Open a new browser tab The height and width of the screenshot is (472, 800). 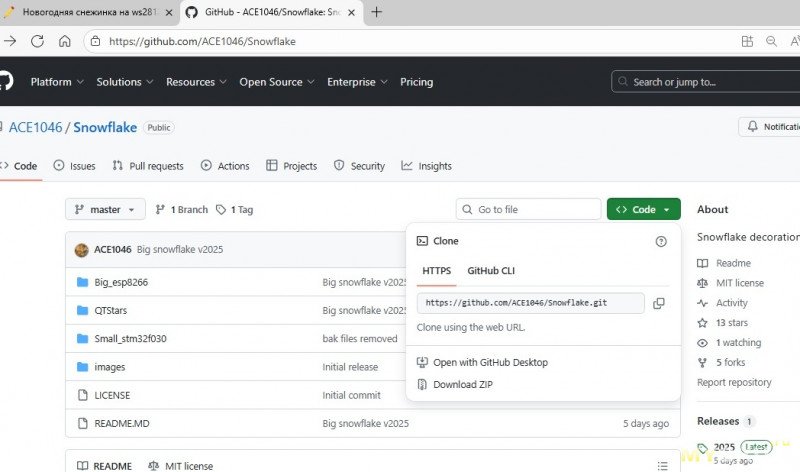click(x=377, y=12)
